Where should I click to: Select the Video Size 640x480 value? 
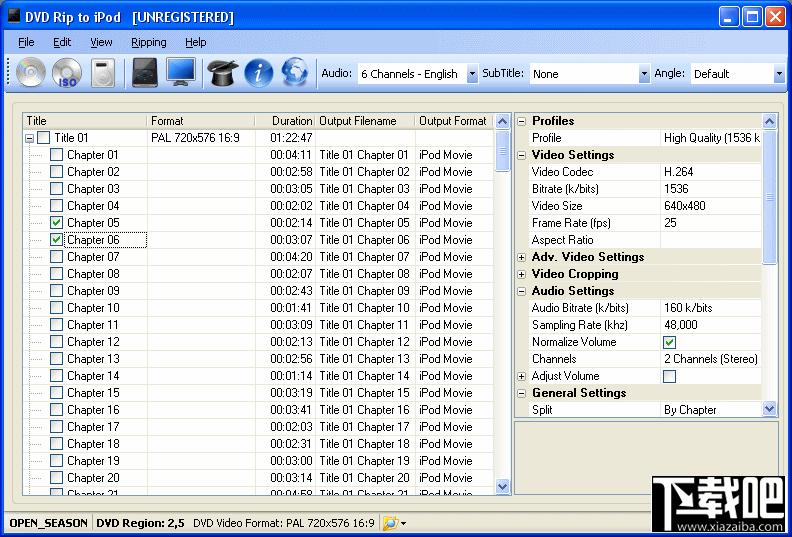tap(711, 206)
